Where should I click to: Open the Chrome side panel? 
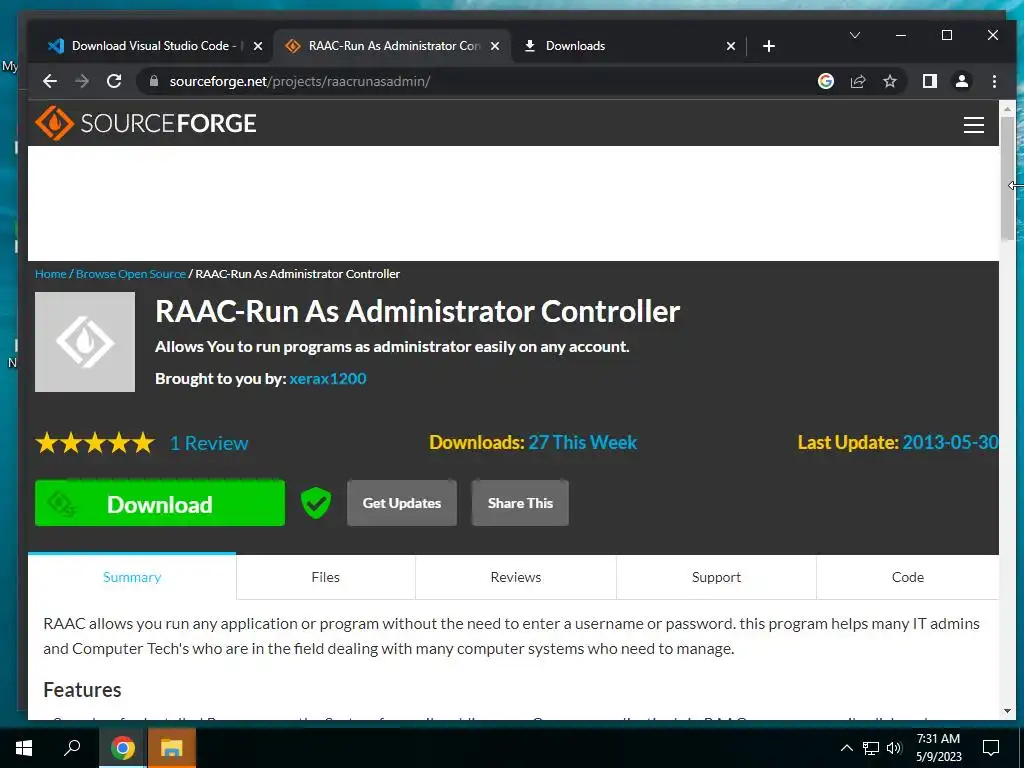coord(929,81)
